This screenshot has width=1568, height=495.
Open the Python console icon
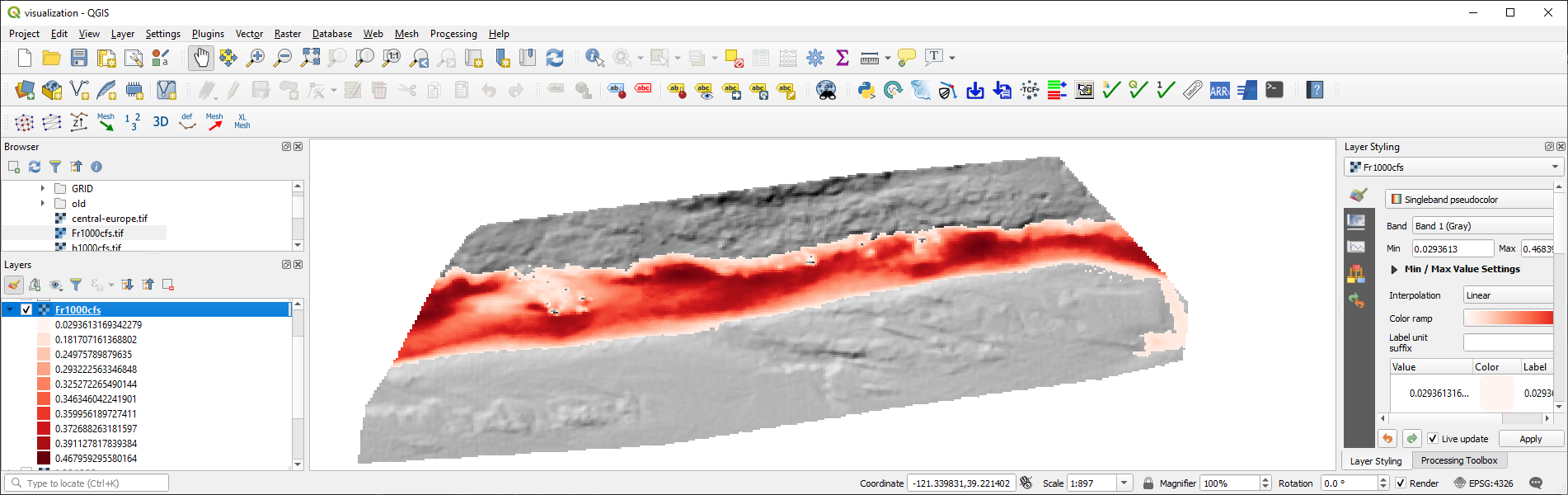pos(866,91)
